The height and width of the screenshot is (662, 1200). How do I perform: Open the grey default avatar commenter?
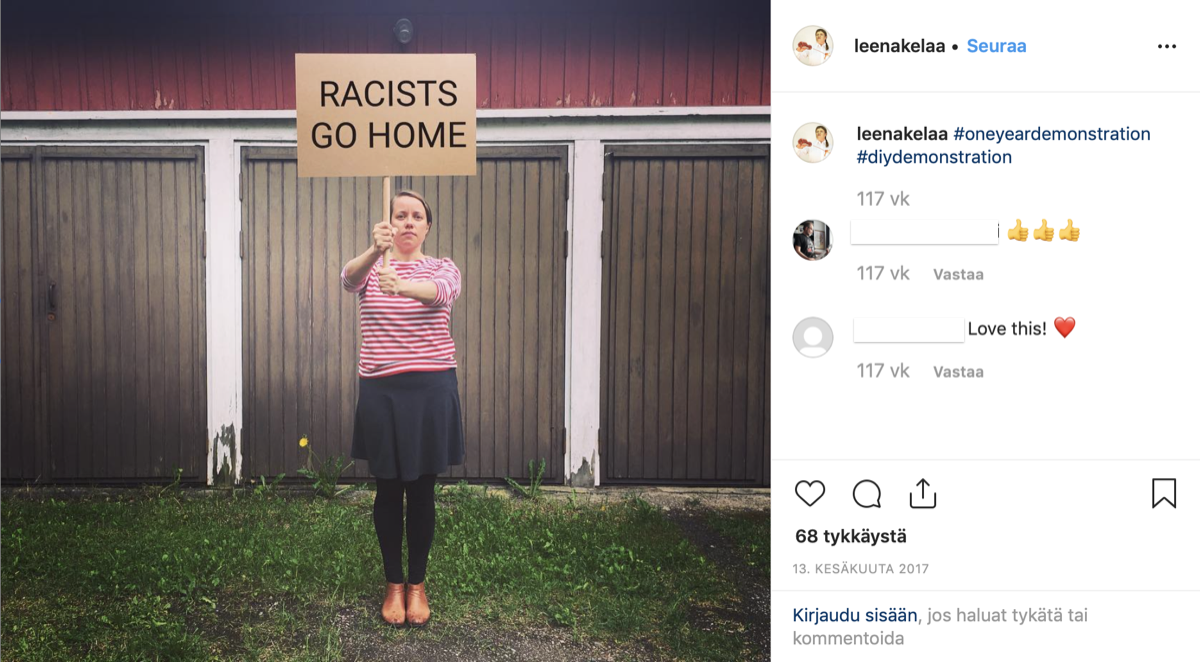pos(813,337)
